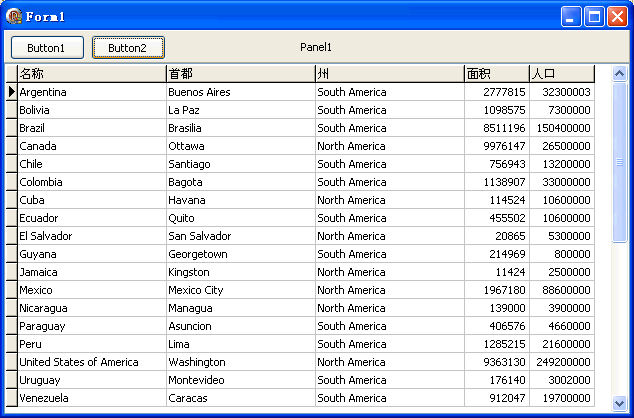Click the 面积 column header
634x418 pixels.
pyautogui.click(x=497, y=74)
